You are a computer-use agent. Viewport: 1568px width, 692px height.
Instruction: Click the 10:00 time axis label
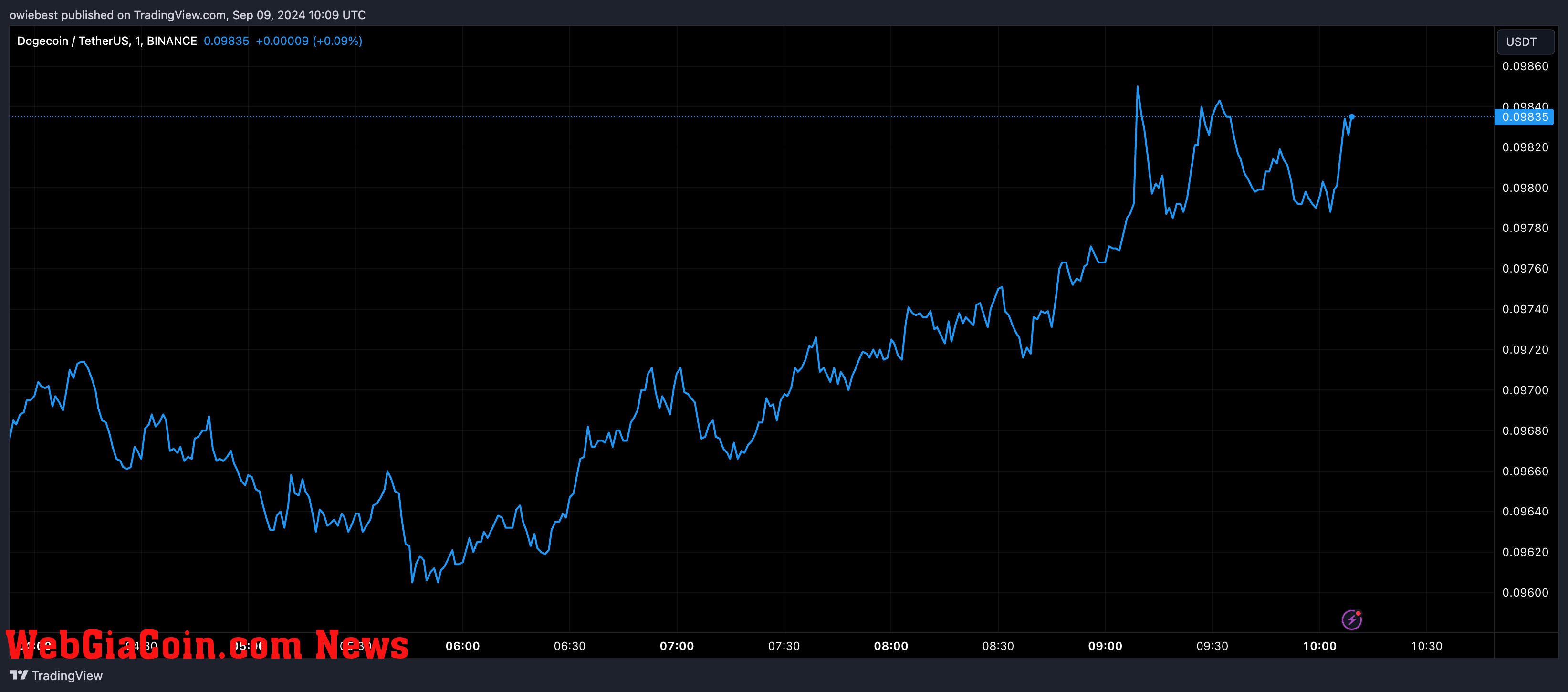tap(1320, 646)
